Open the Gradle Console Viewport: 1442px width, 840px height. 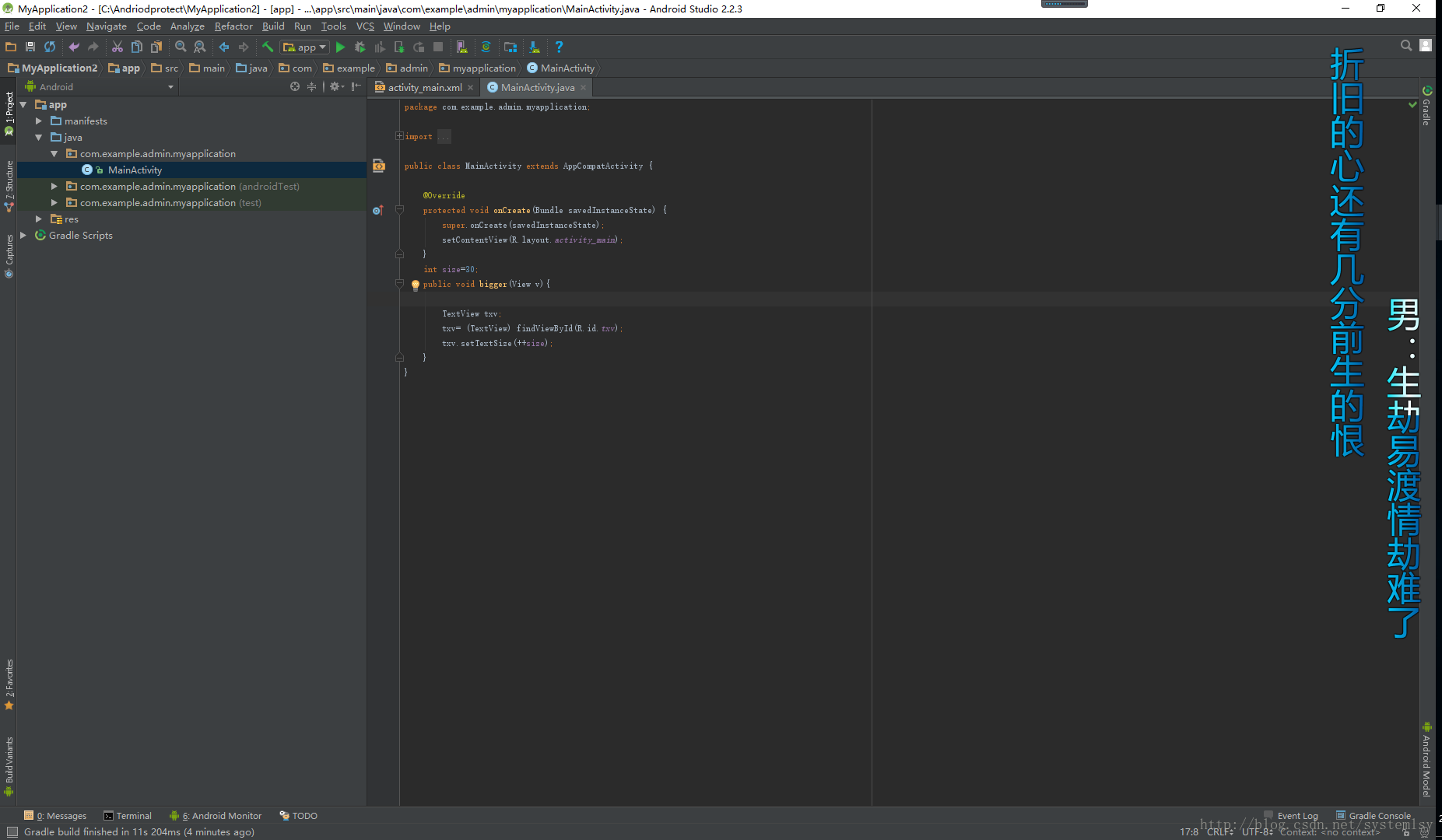tap(1374, 816)
